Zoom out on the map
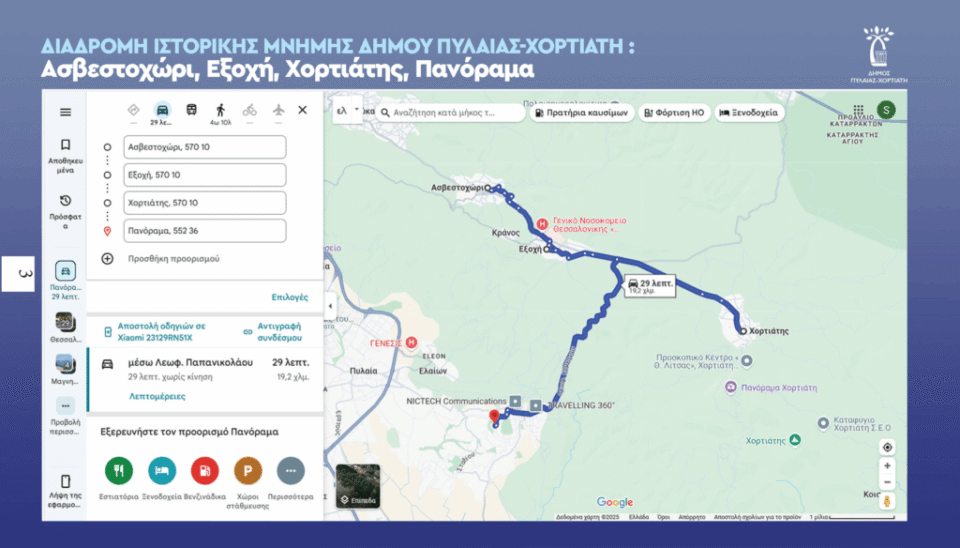The height and width of the screenshot is (548, 960). click(x=887, y=482)
